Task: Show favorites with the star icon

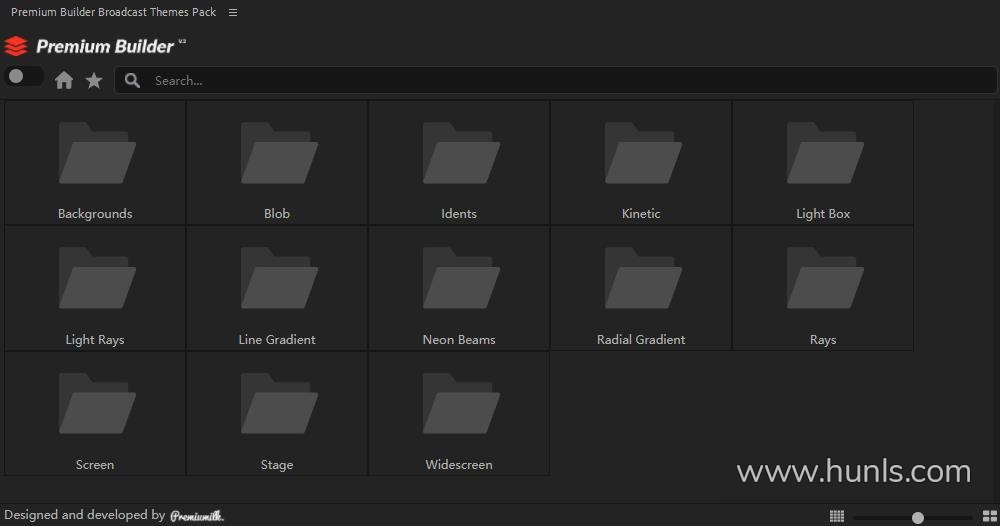Action: (94, 80)
